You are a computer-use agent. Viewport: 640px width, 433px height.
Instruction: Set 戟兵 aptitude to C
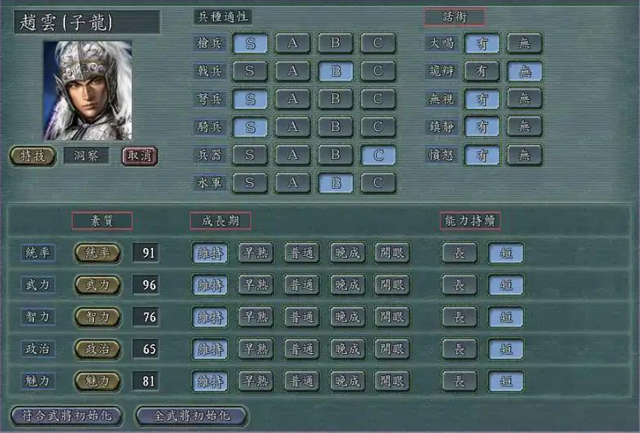[378, 71]
